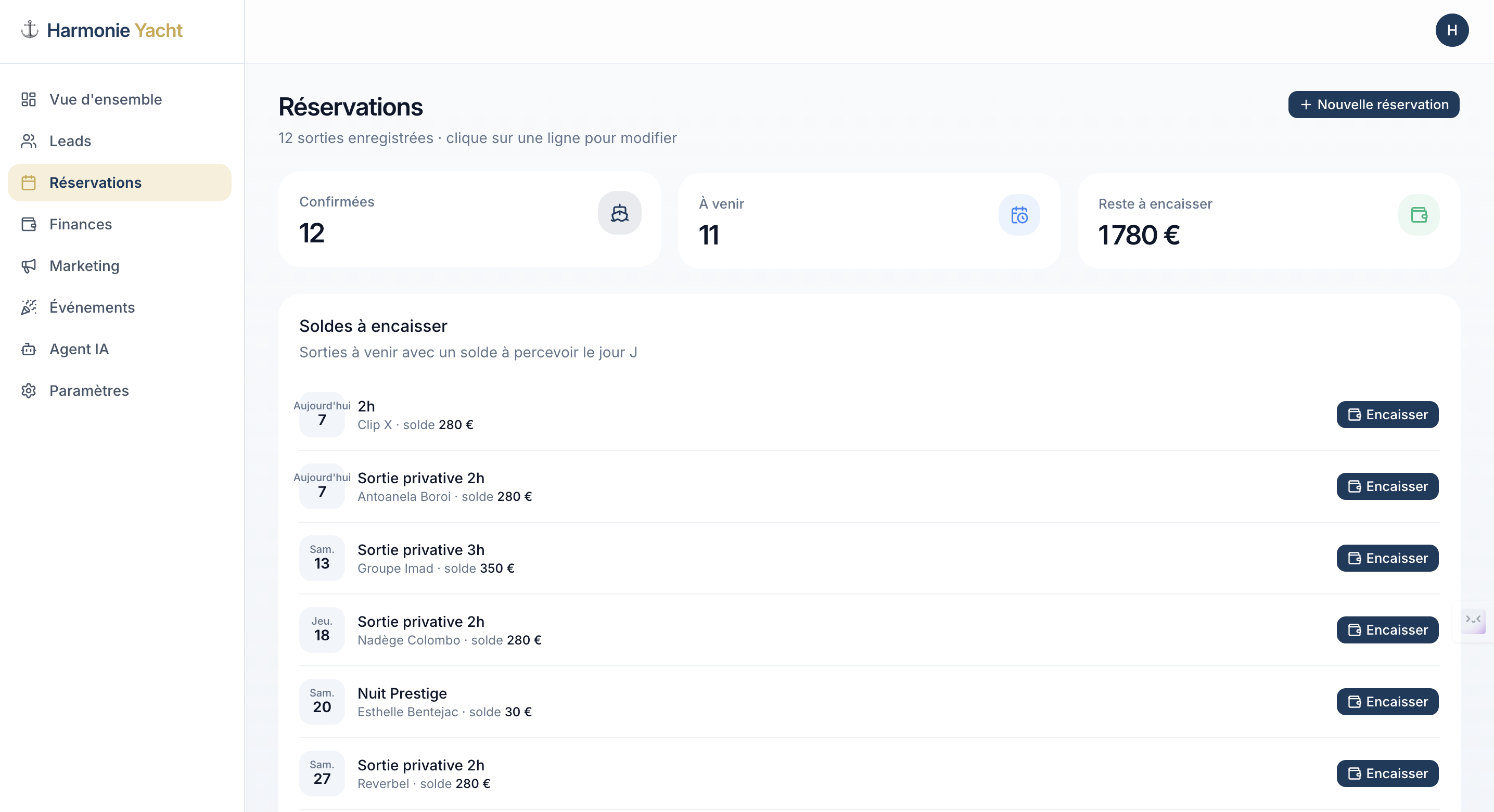Viewport: 1494px width, 812px height.
Task: Open Événements in the sidebar
Action: (120, 307)
